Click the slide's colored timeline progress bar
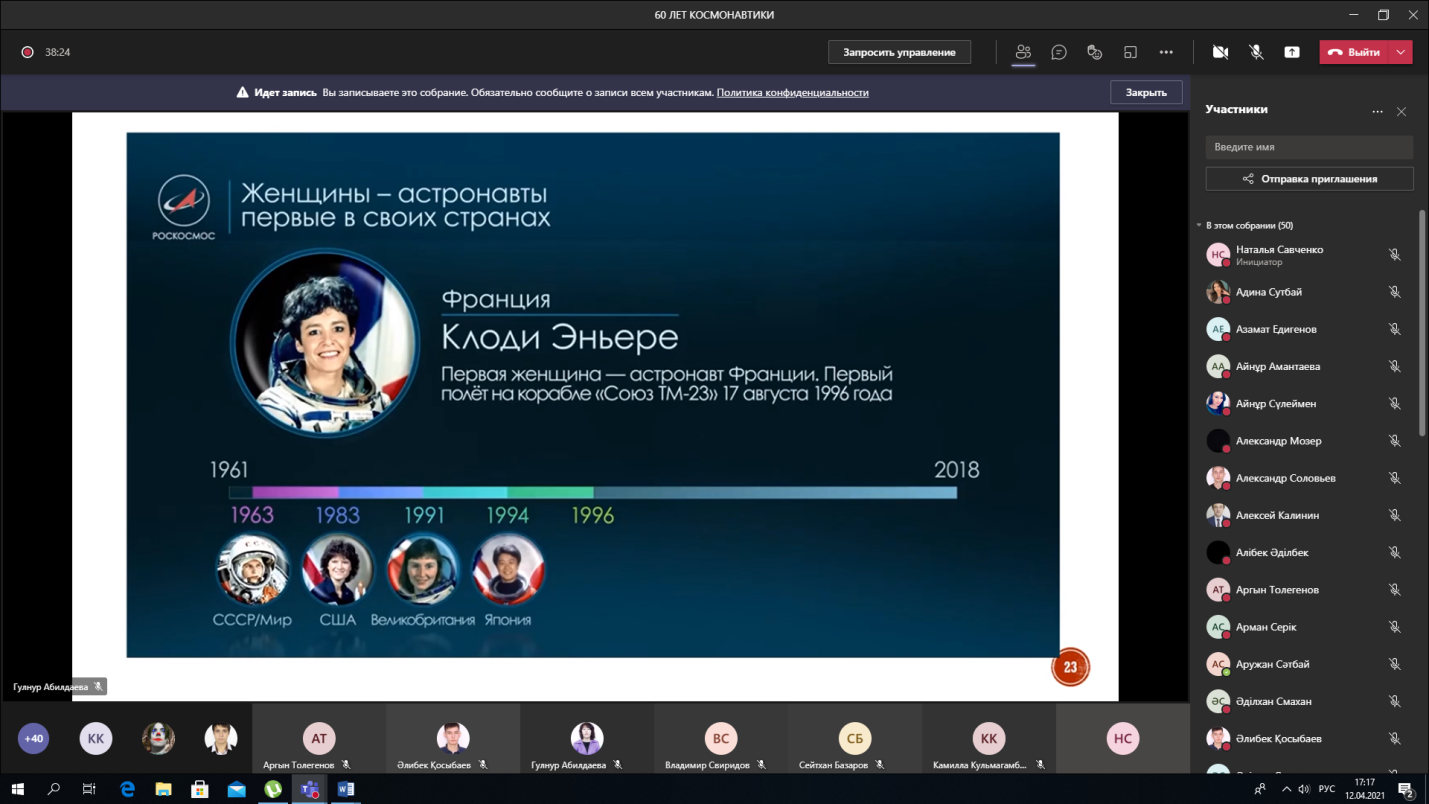This screenshot has height=804, width=1429. point(593,492)
